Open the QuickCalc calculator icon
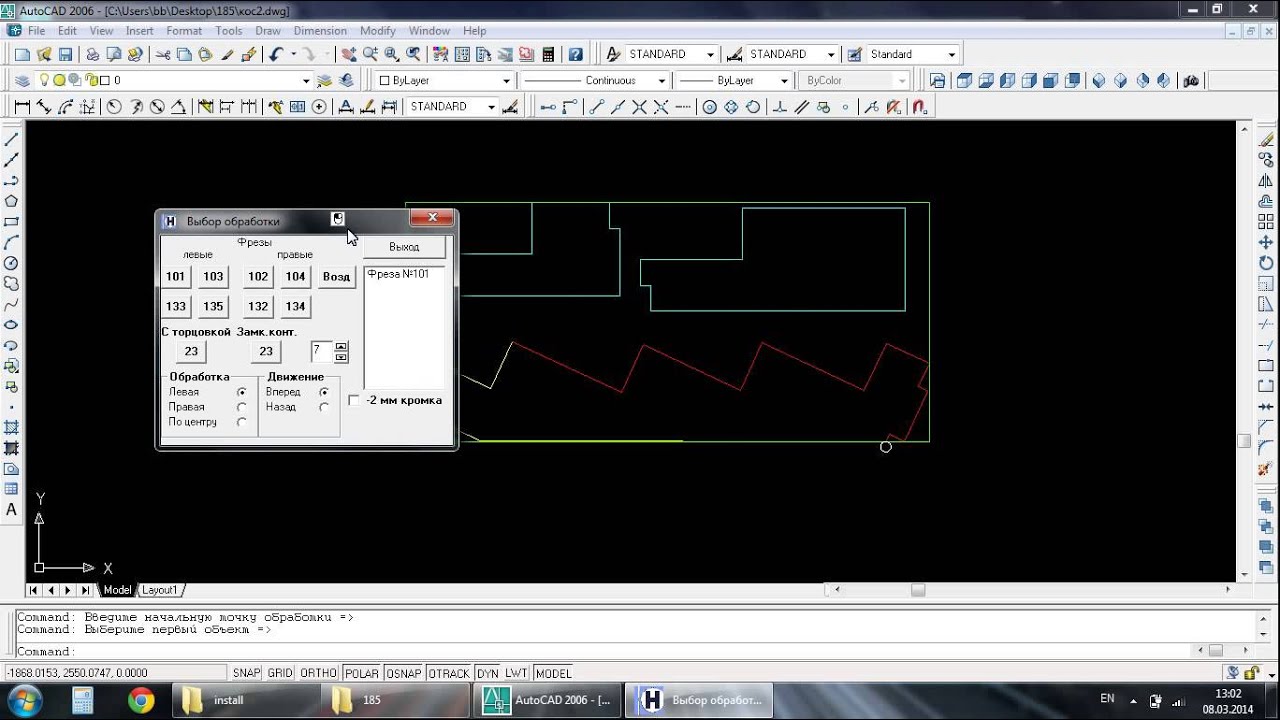Viewport: 1280px width, 720px height. [548, 54]
